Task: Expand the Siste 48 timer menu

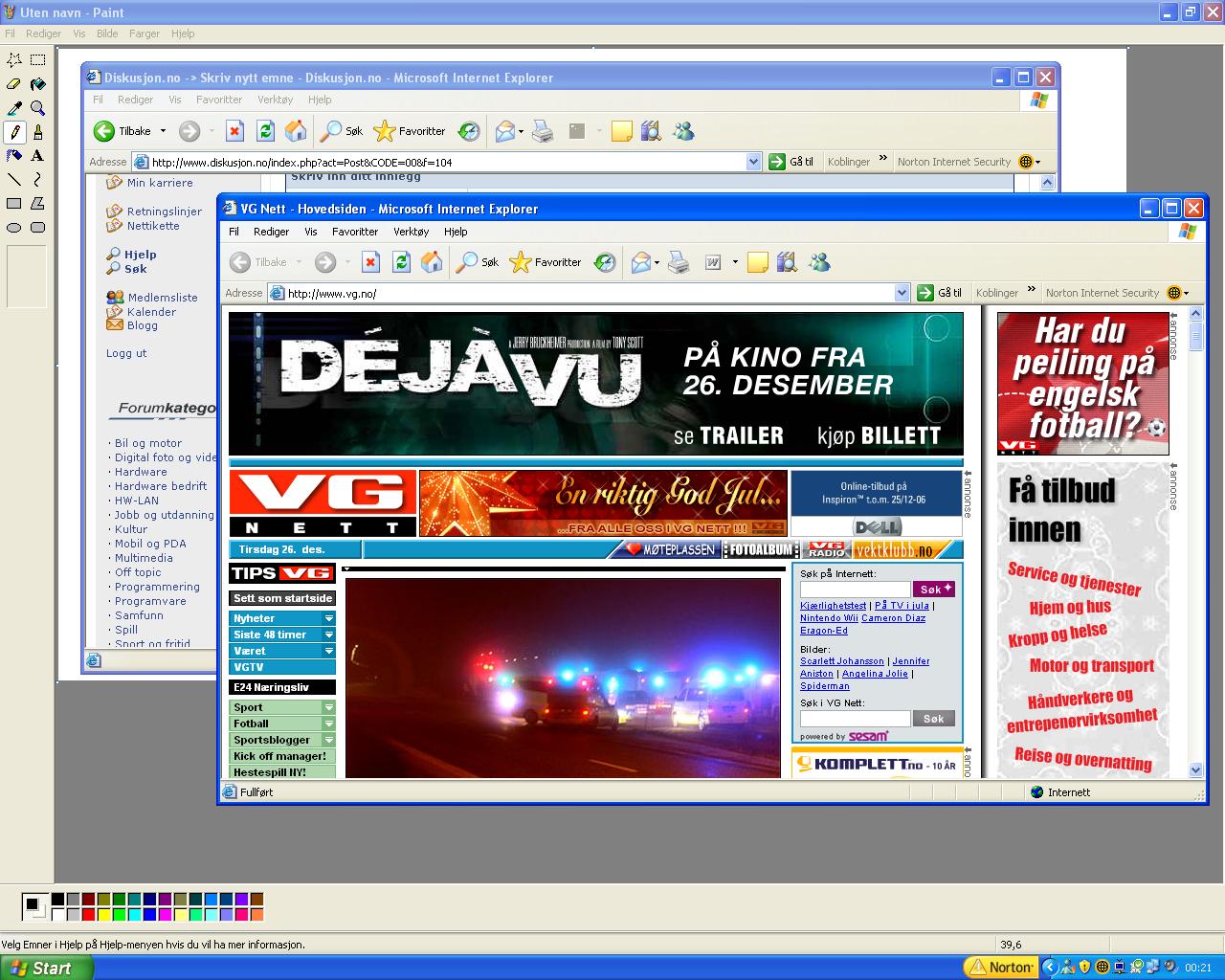Action: [x=329, y=635]
